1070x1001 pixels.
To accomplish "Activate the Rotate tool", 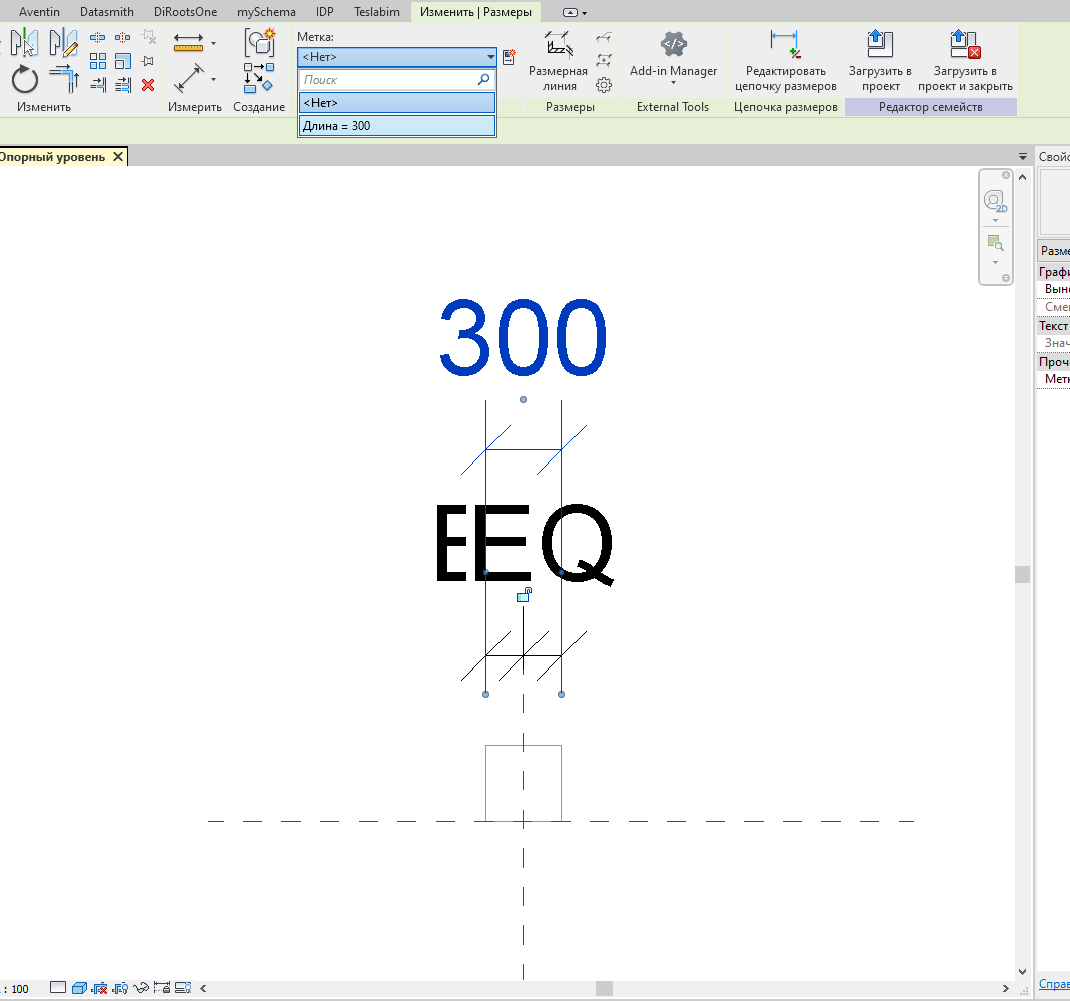I will coord(25,79).
